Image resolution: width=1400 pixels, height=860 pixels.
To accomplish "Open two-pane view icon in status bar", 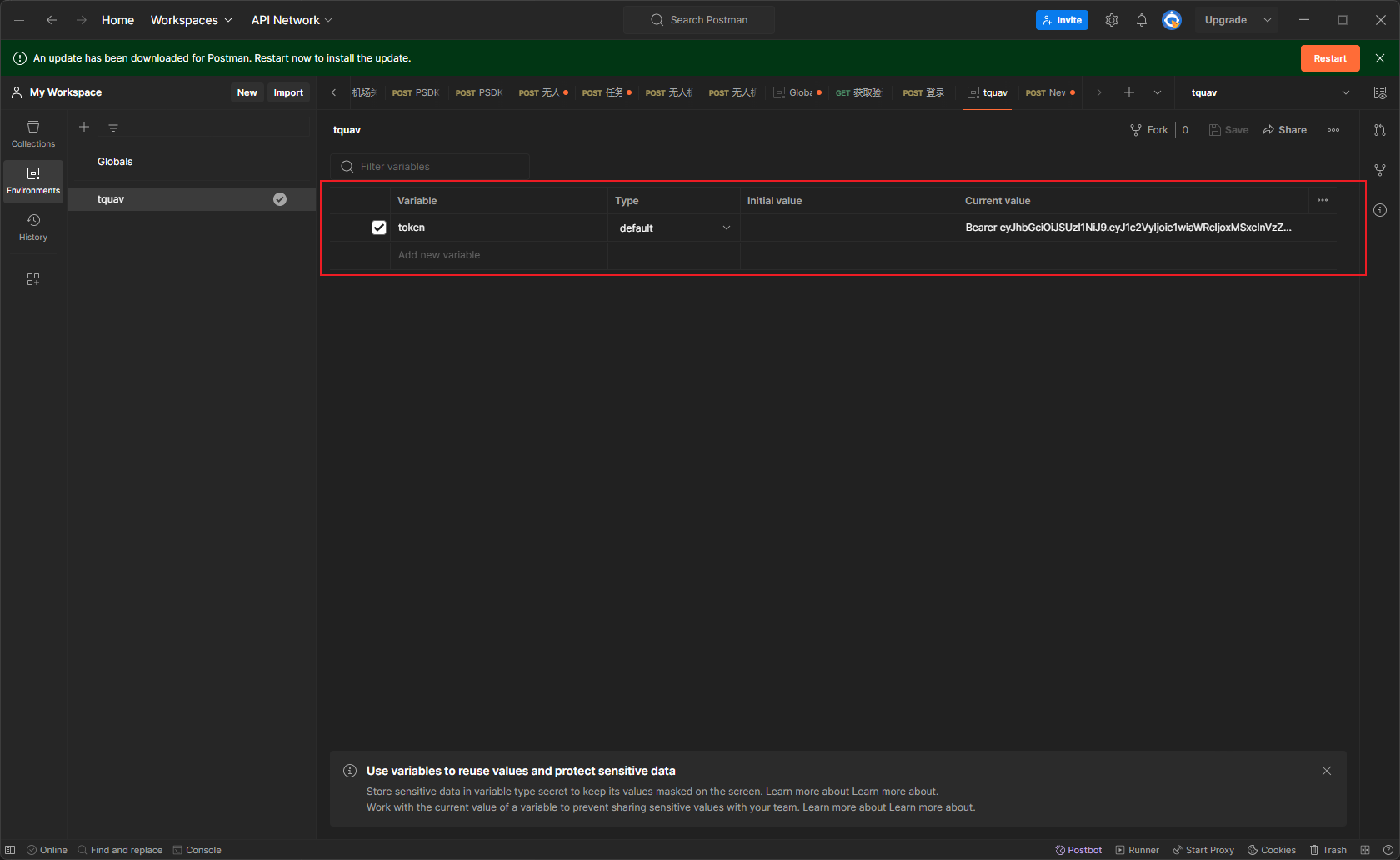I will pos(1365,850).
